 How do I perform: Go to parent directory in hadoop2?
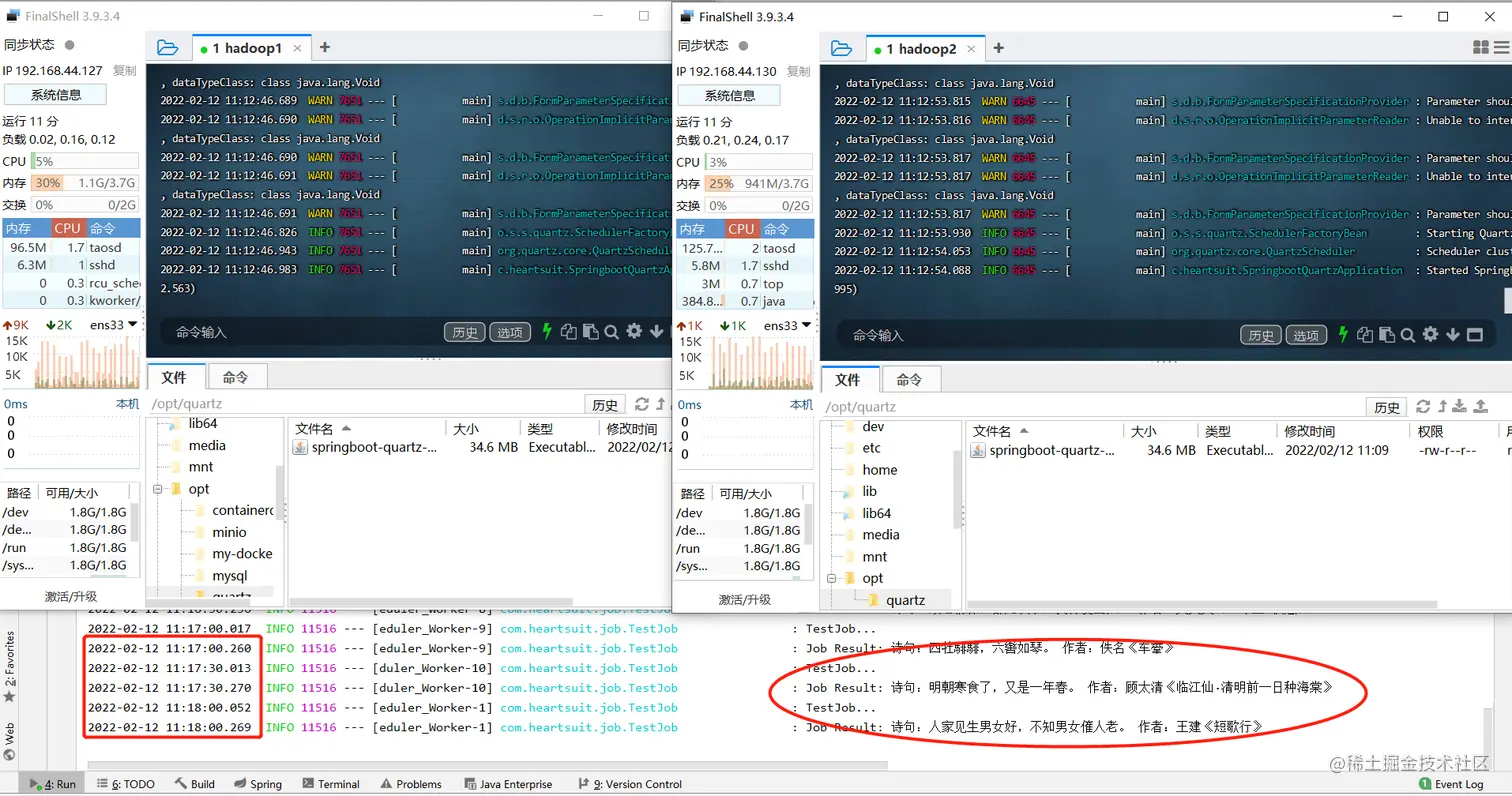coord(1441,406)
